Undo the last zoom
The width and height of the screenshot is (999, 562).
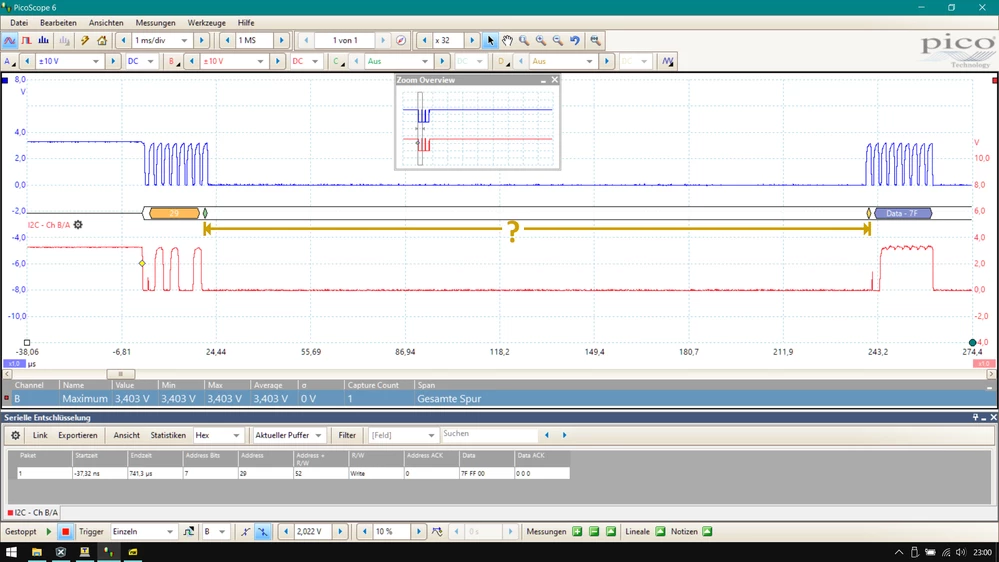point(575,40)
